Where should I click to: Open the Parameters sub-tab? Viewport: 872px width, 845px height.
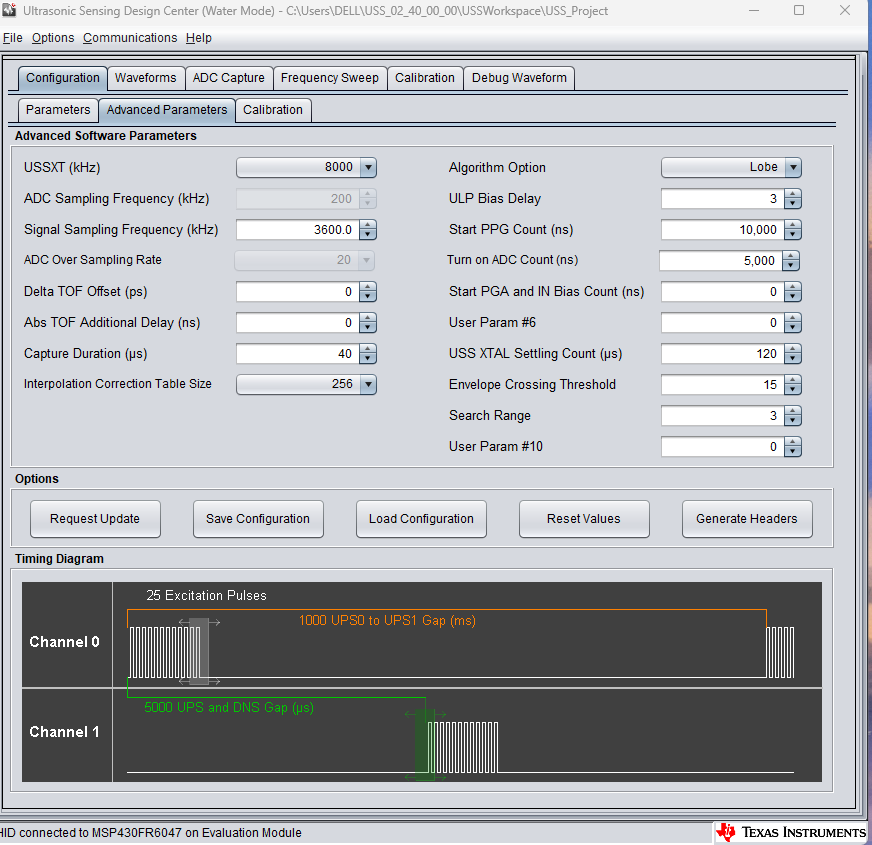57,110
